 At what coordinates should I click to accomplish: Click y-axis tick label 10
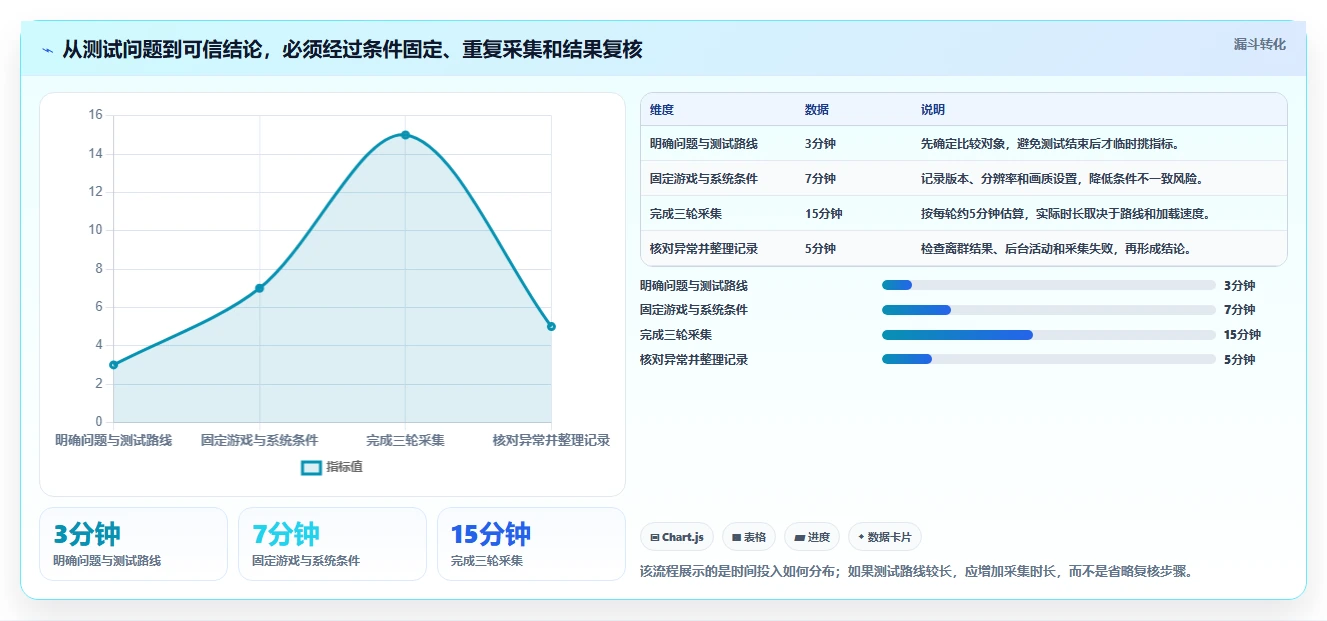pos(96,230)
